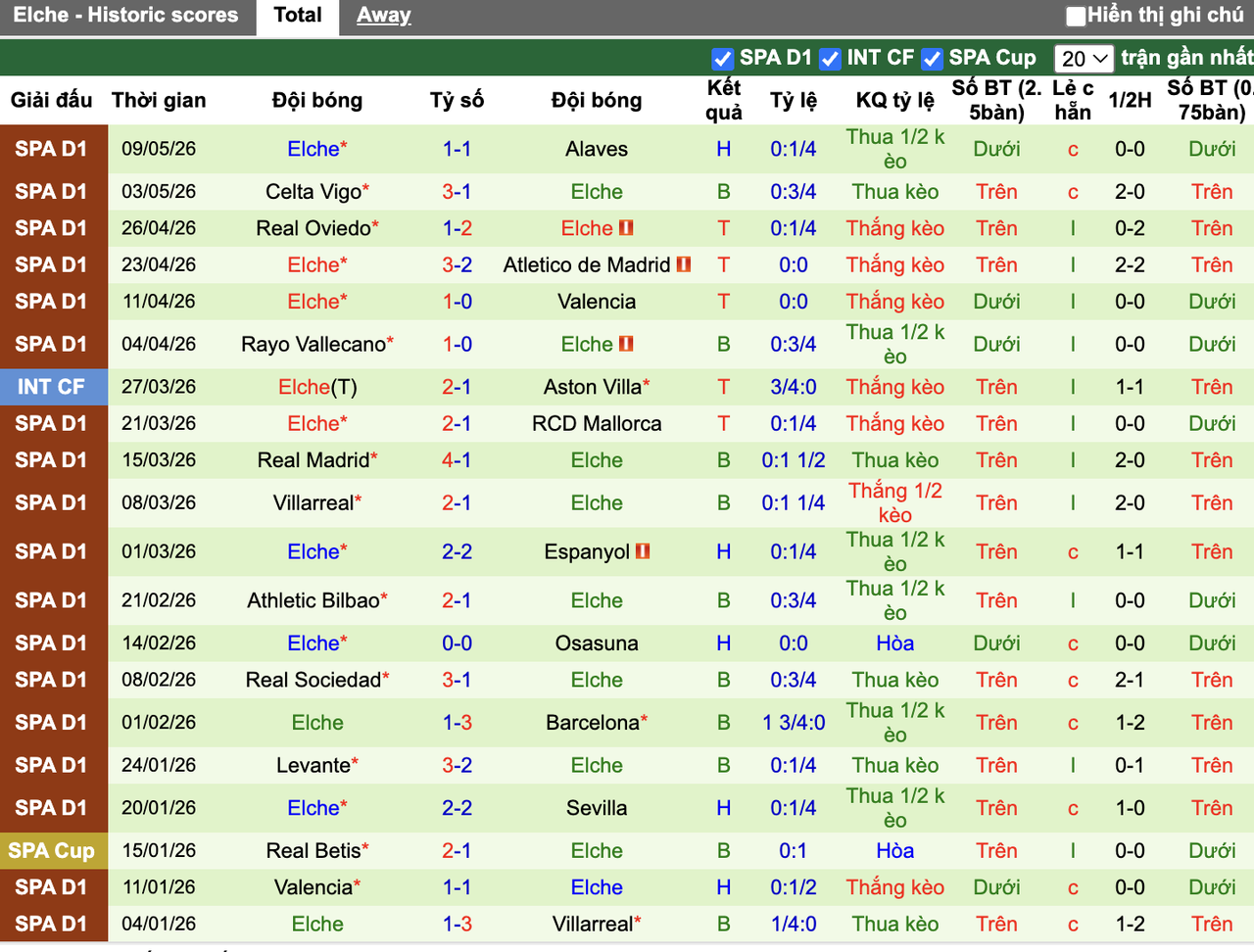Screen dimensions: 1254x952
Task: Click 'Hòa' result in the Real Betis row
Action: [895, 851]
